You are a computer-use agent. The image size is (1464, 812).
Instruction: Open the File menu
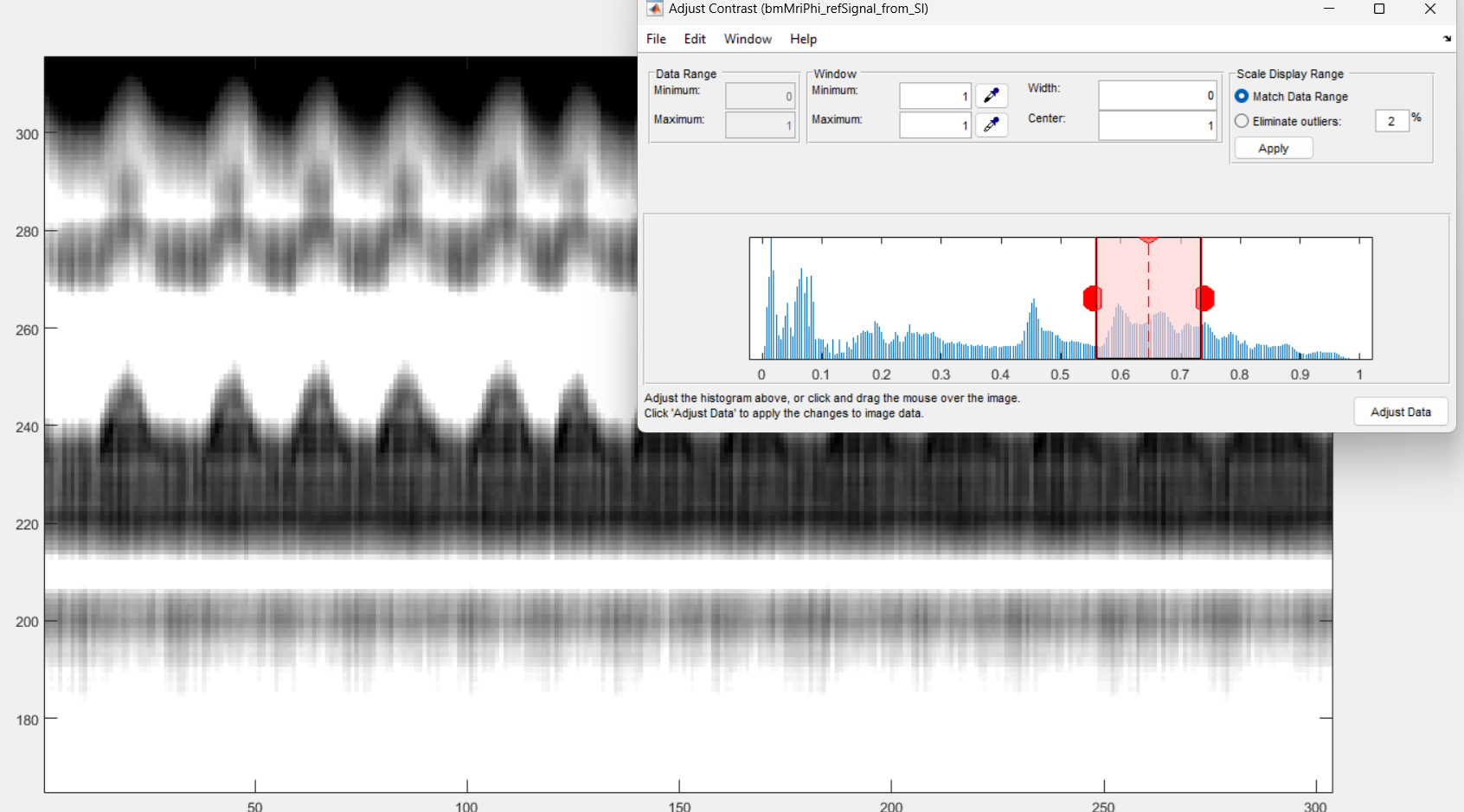tap(656, 39)
